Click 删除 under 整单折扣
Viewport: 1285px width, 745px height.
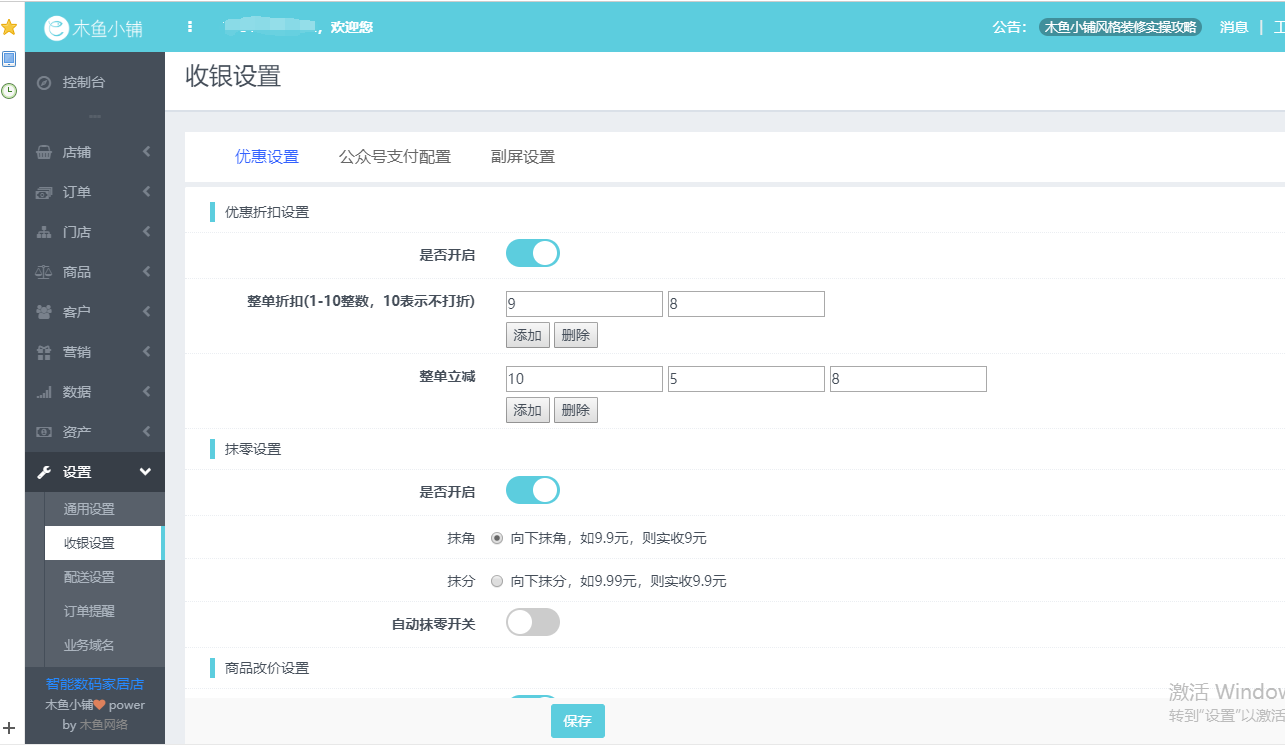pos(576,335)
